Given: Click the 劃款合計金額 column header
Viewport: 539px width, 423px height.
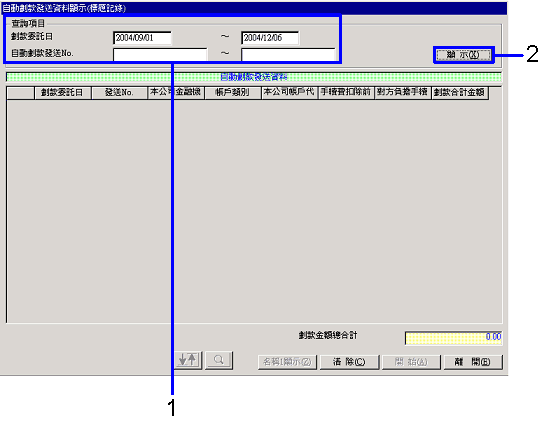Looking at the screenshot, I should pos(460,93).
